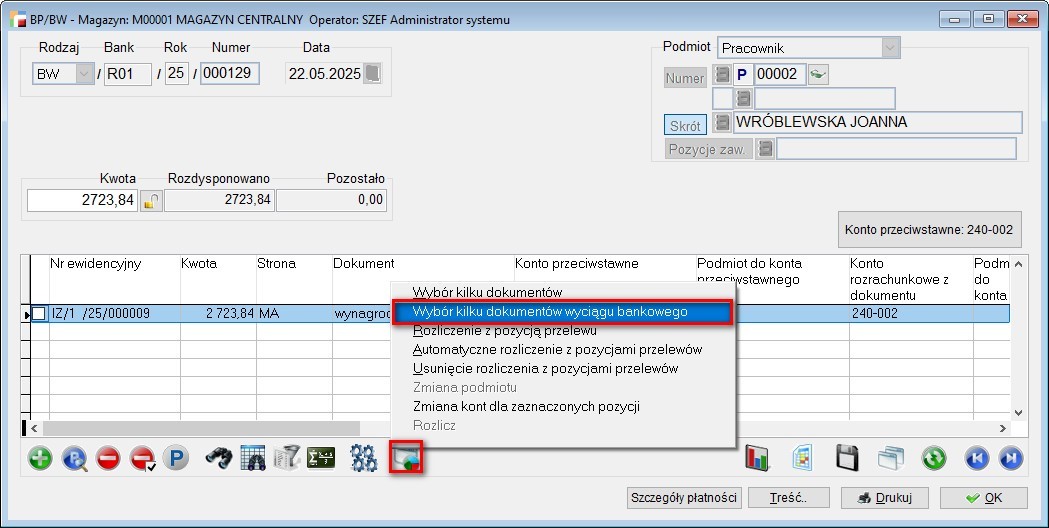
Task: Click cell 'IZ/1 /25/000009'
Action: 114,313
